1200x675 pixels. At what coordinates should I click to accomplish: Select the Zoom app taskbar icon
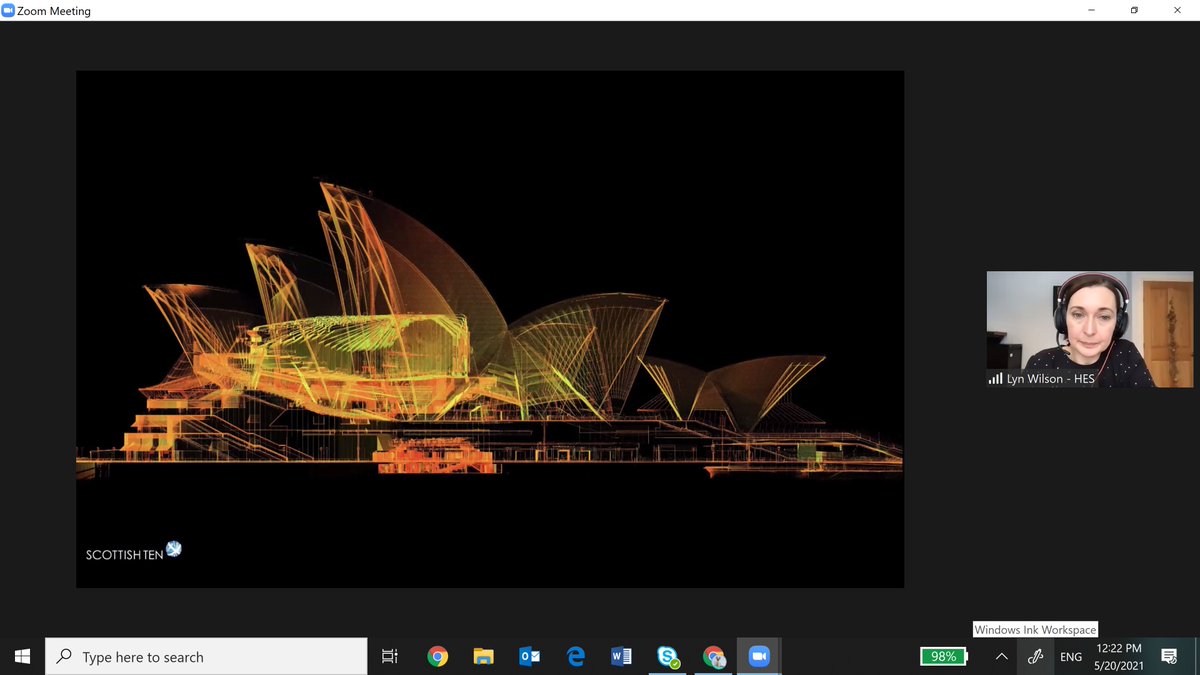click(759, 657)
